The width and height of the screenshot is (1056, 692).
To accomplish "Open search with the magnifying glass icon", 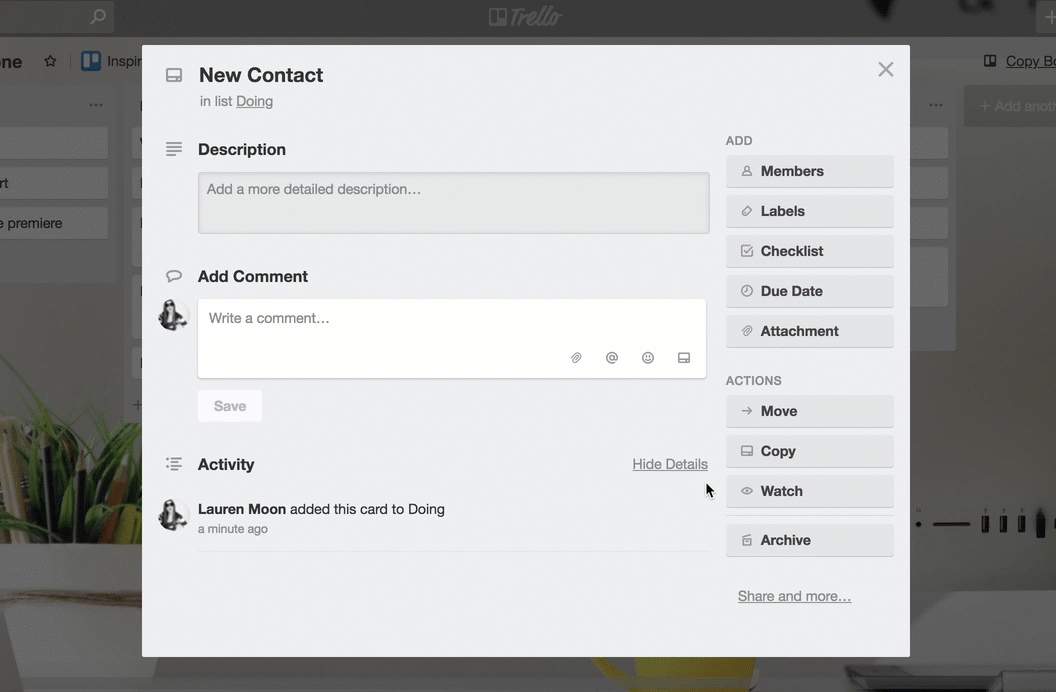I will [x=97, y=16].
